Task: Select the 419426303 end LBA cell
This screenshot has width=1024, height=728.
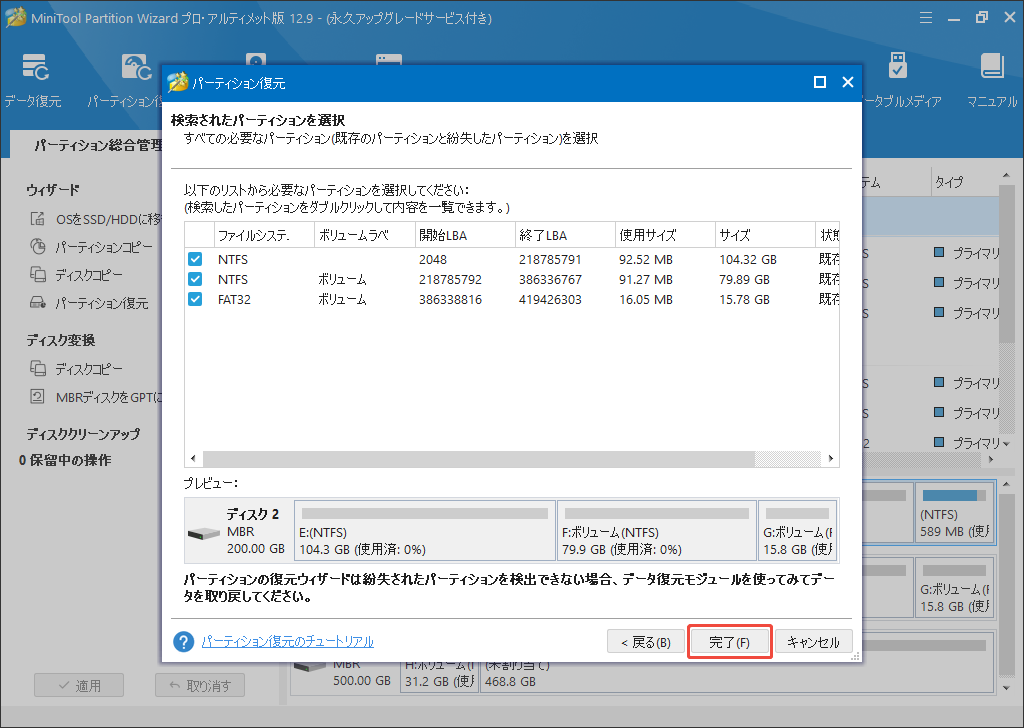Action: (550, 300)
